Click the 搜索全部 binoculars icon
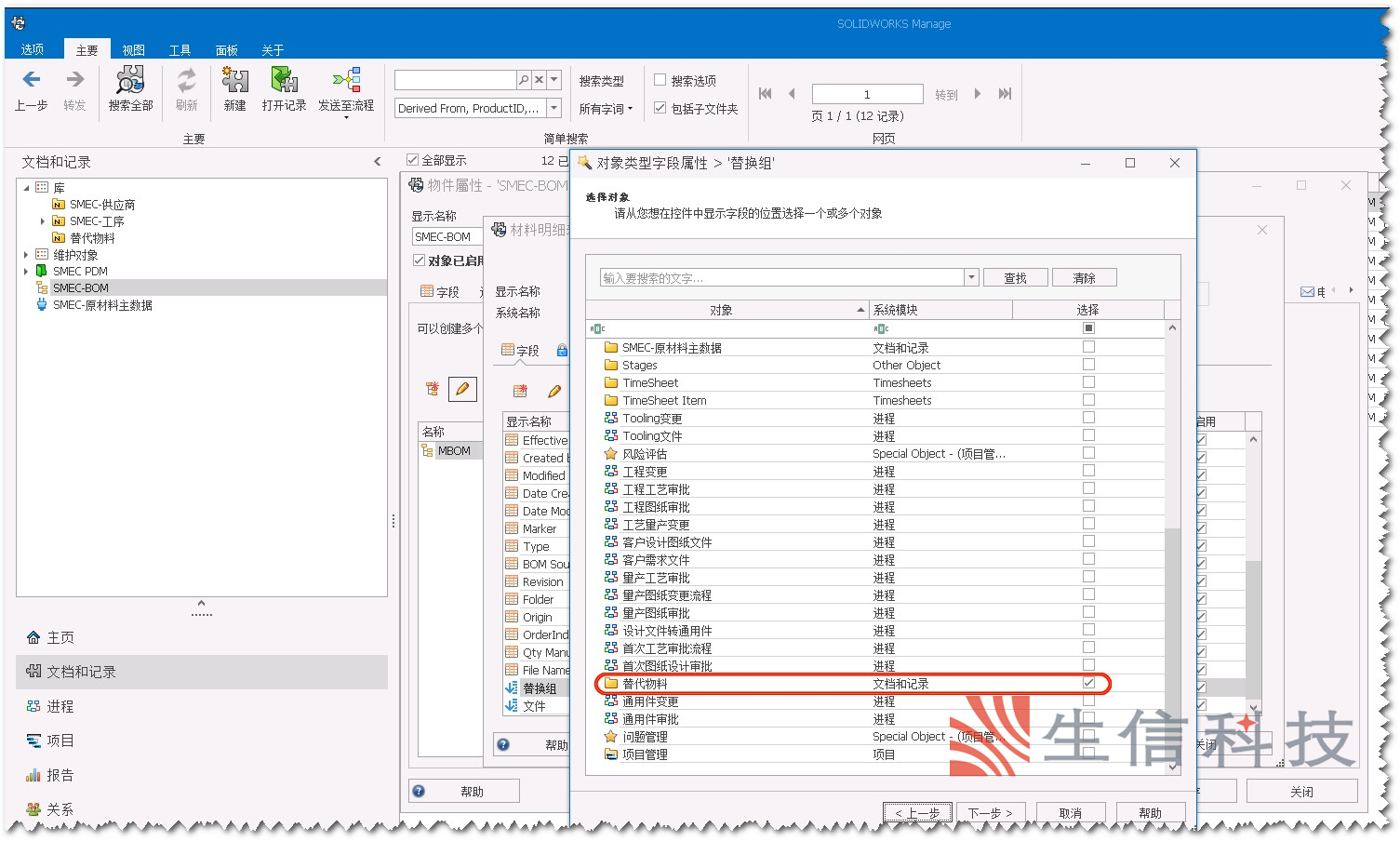This screenshot has width=1400, height=841. (x=130, y=80)
